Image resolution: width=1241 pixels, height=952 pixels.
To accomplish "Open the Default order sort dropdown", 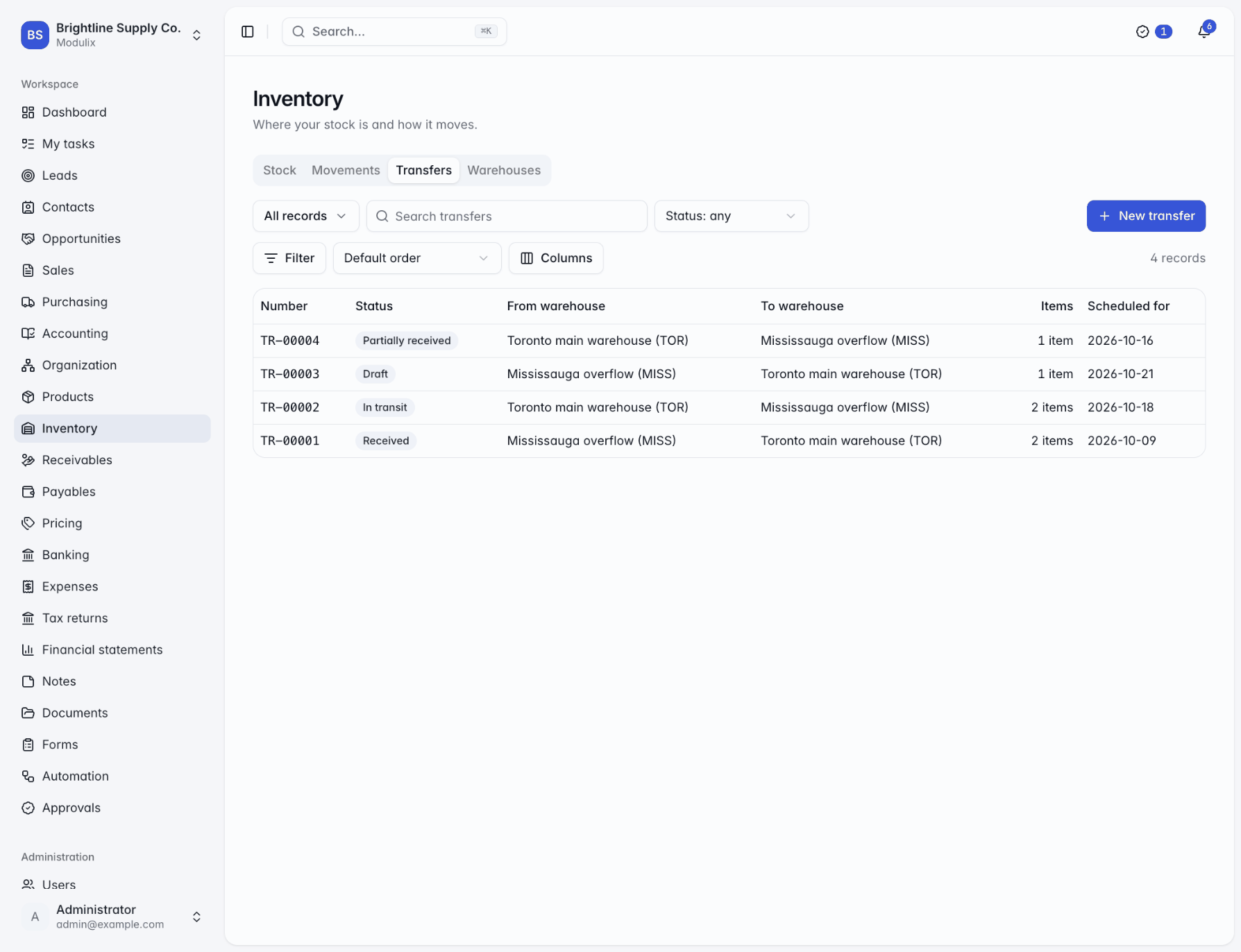I will point(417,258).
